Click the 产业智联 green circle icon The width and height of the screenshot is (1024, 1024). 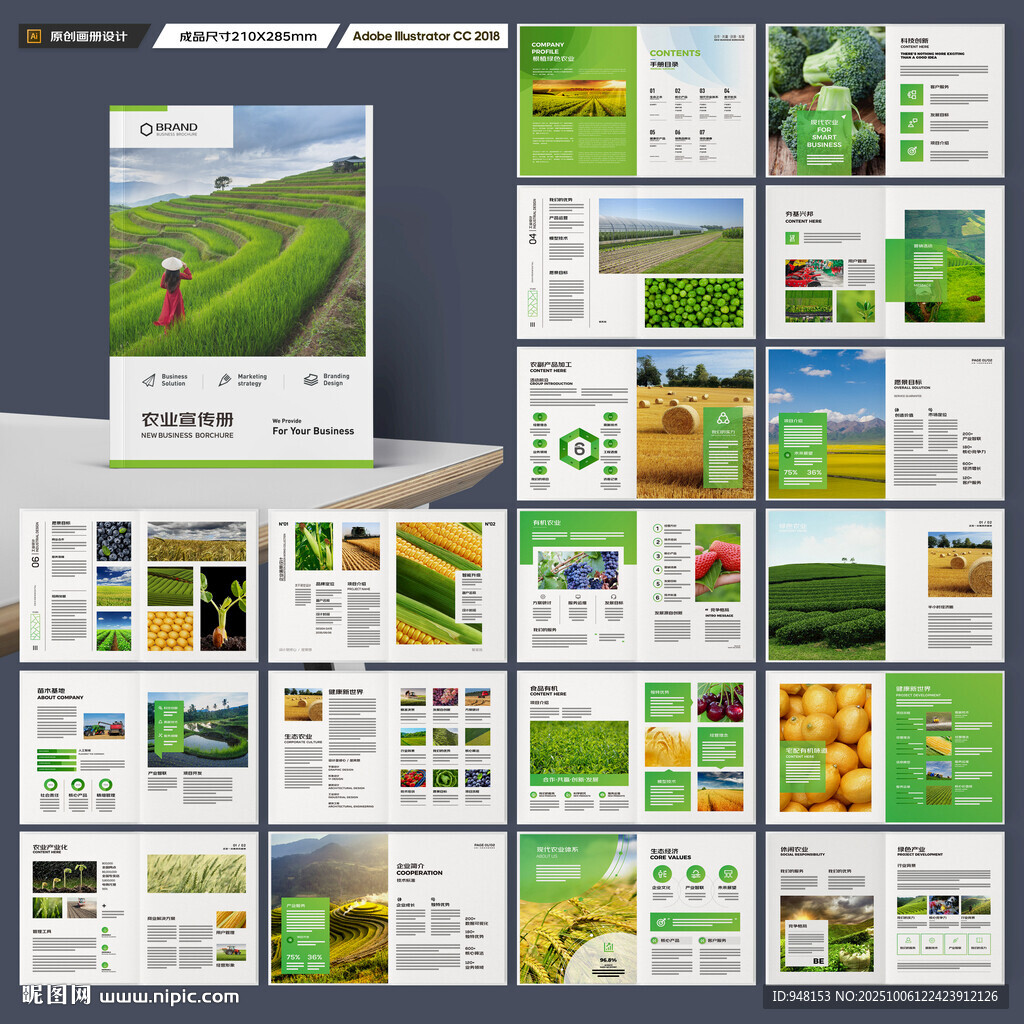(x=695, y=874)
